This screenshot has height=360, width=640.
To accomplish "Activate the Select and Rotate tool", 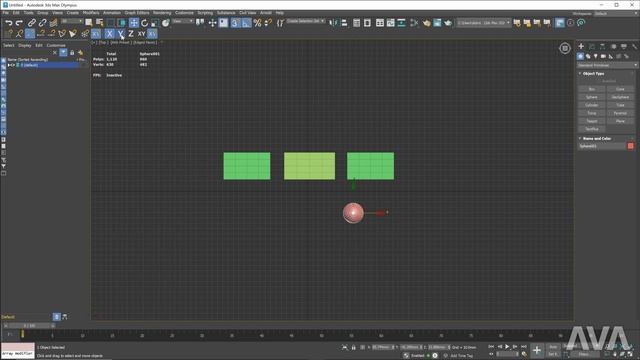I will (x=144, y=23).
